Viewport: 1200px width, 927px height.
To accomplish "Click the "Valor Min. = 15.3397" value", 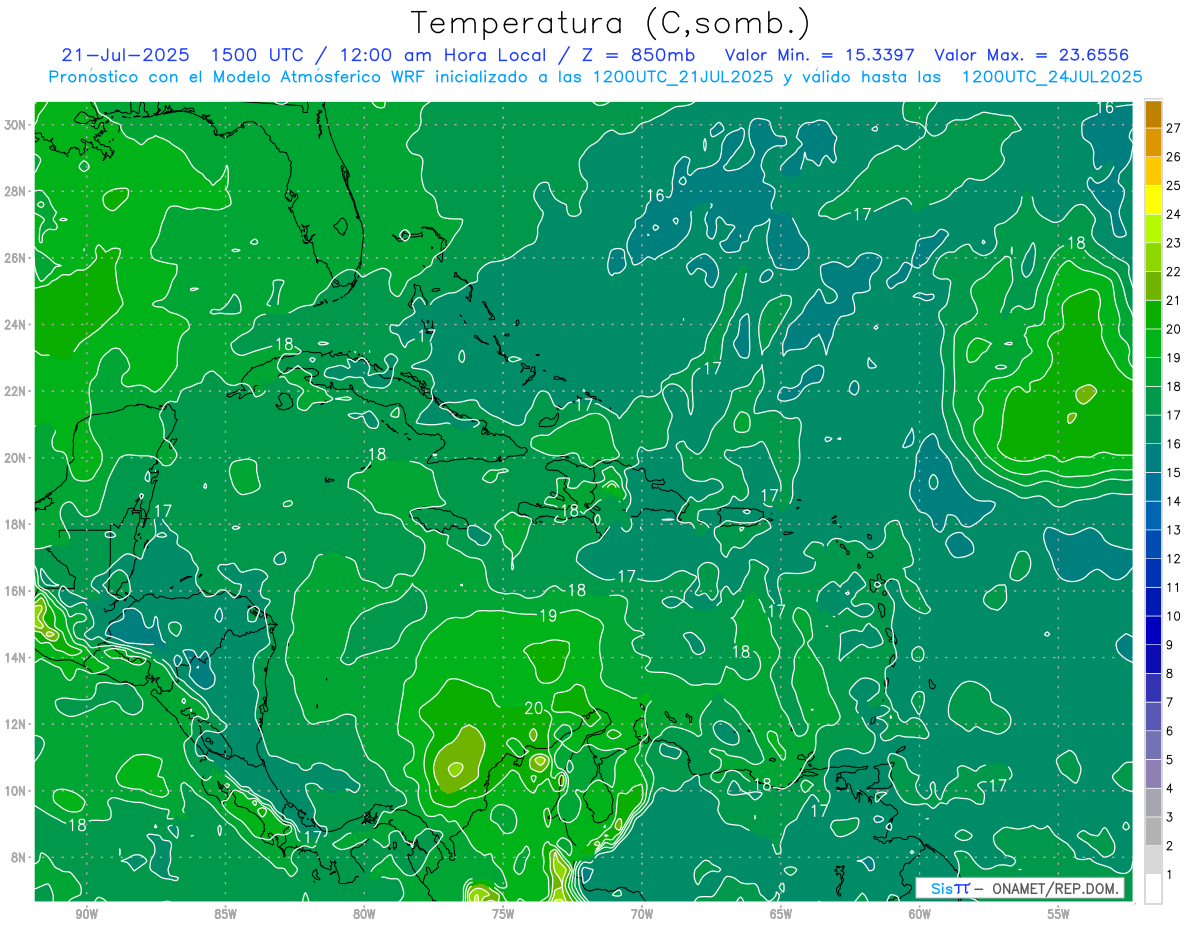I will pyautogui.click(x=819, y=54).
